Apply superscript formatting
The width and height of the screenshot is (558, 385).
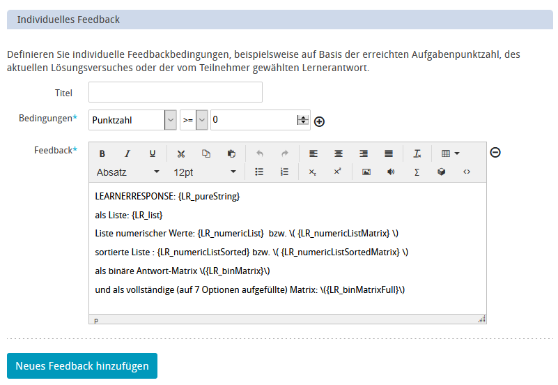pos(337,172)
